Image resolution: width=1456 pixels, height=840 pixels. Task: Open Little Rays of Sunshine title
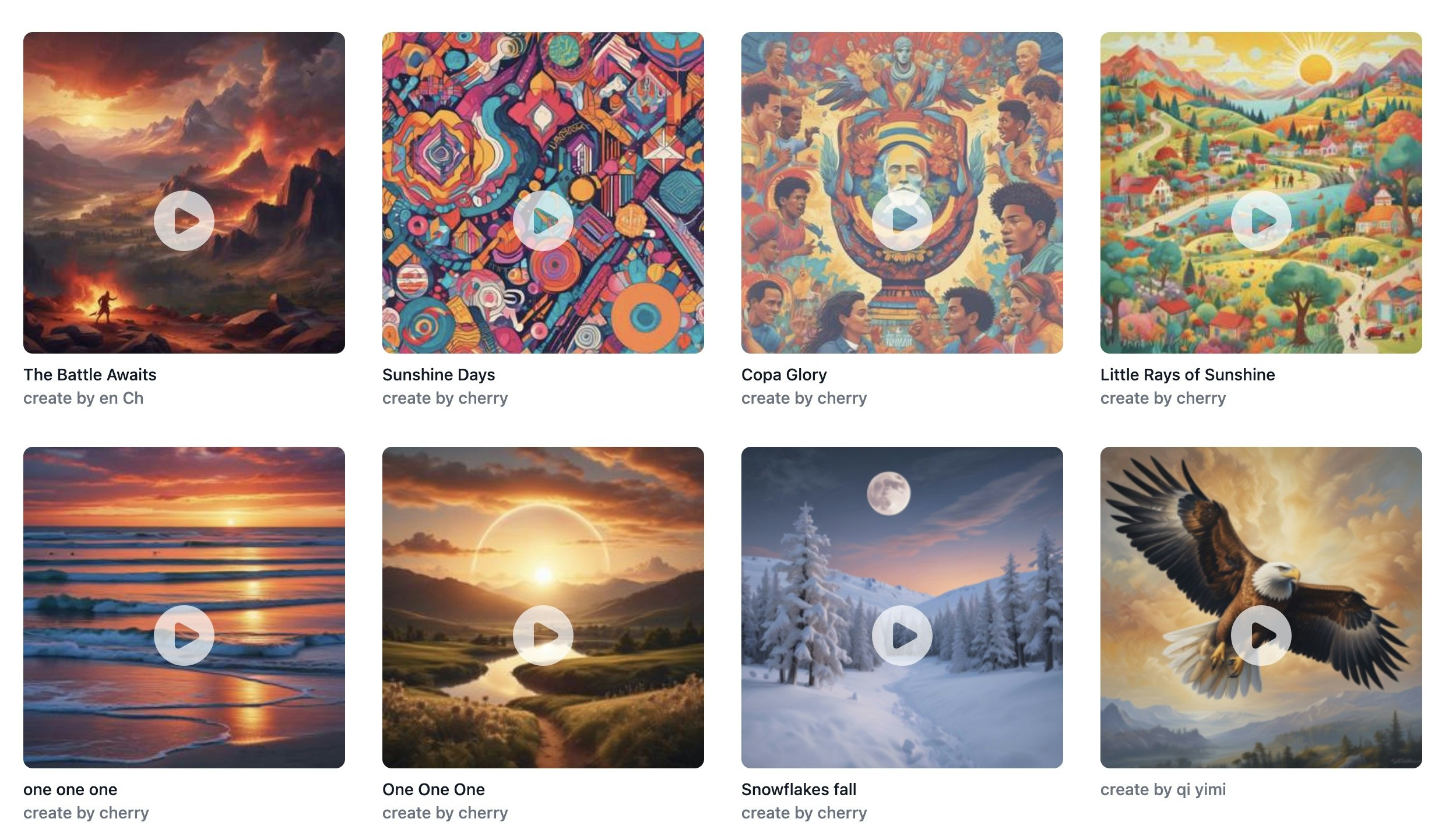[x=1187, y=375]
